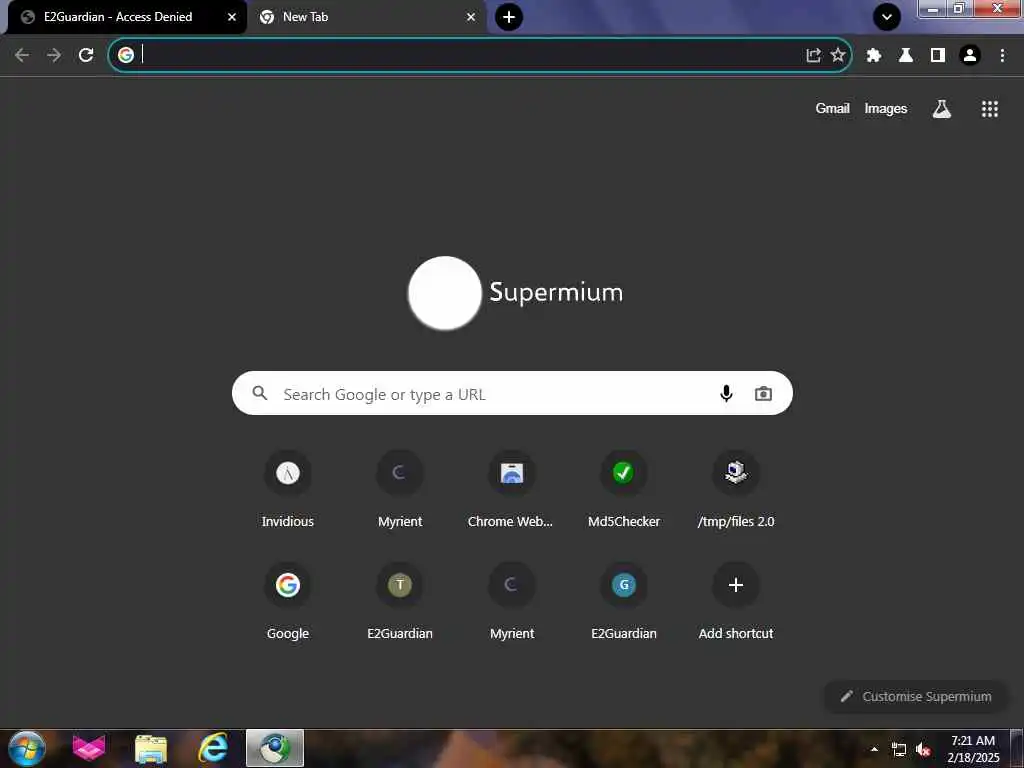
Task: Open the Invidious shortcut
Action: 288,489
